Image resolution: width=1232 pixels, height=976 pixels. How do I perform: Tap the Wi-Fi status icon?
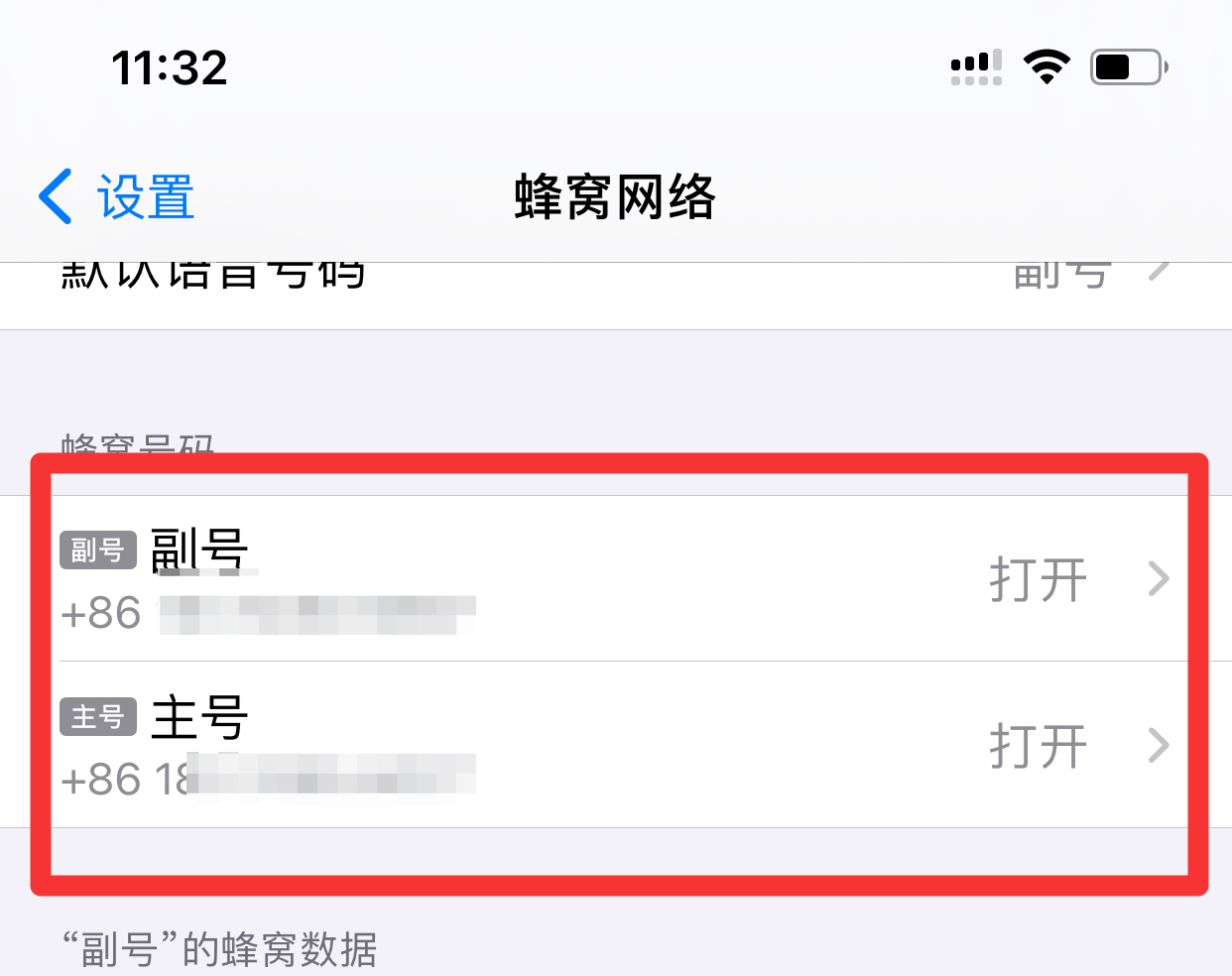pos(1047,67)
